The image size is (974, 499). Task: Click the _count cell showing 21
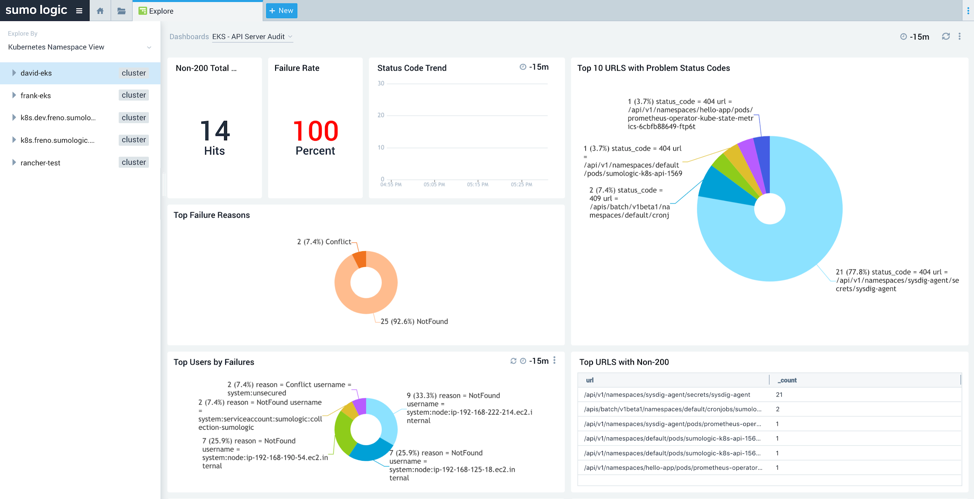pyautogui.click(x=780, y=395)
